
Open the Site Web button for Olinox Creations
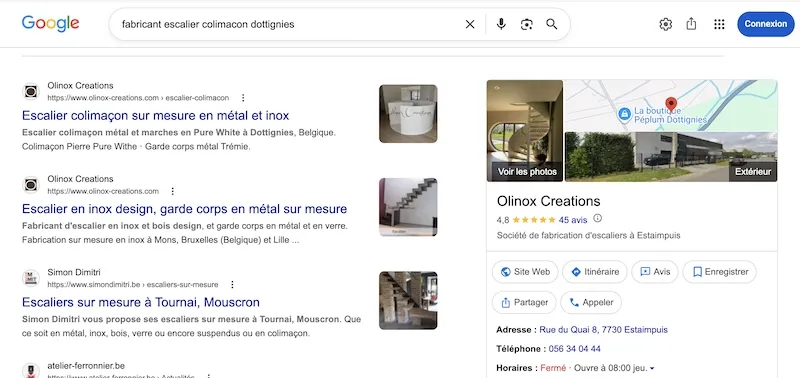coord(525,272)
